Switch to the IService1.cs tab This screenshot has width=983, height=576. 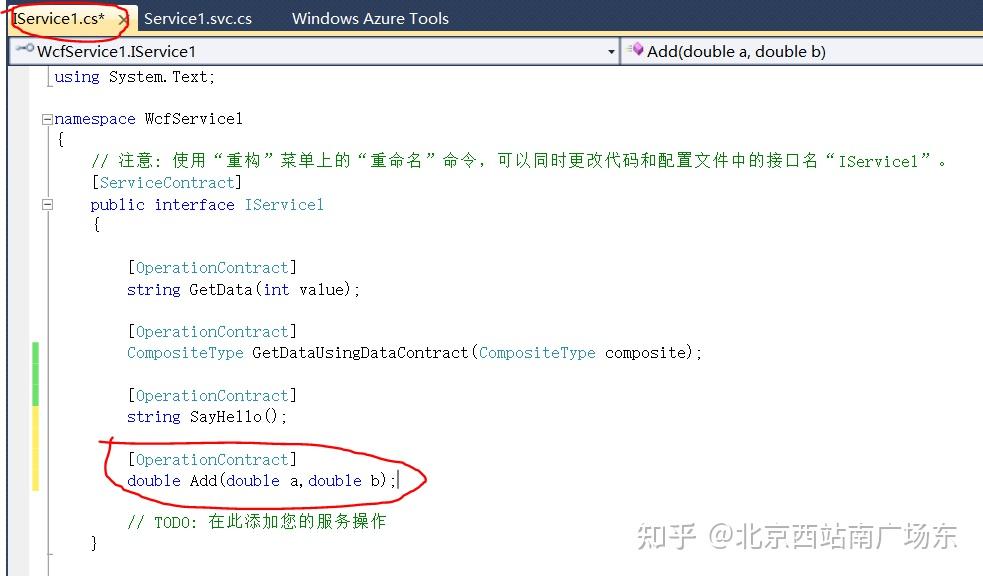[60, 19]
